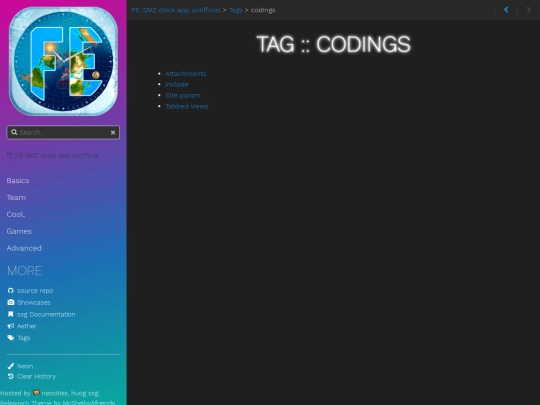Open the FE: SMZ clock app unofficial sidebar link
The width and height of the screenshot is (540, 405).
pos(53,156)
